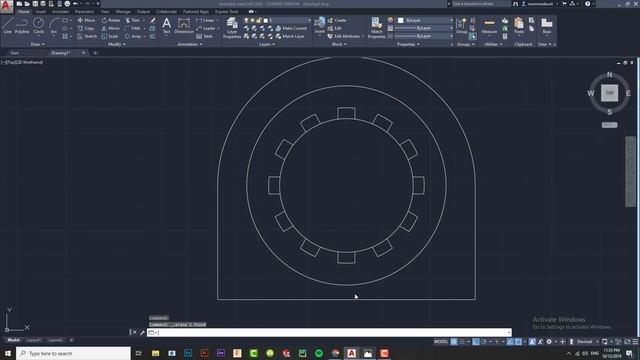Select the Line drawing tool
This screenshot has width=640, height=360.
click(x=8, y=25)
